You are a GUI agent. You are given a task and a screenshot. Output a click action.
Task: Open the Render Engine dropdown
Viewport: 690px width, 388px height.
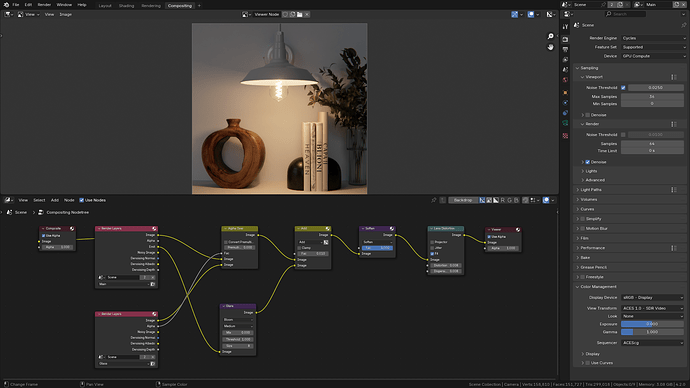coord(653,38)
